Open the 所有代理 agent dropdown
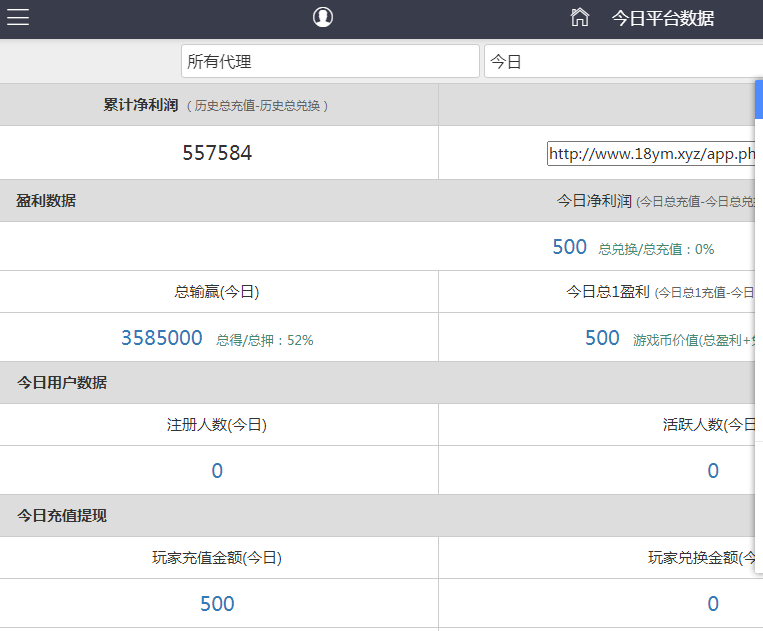 coord(330,61)
